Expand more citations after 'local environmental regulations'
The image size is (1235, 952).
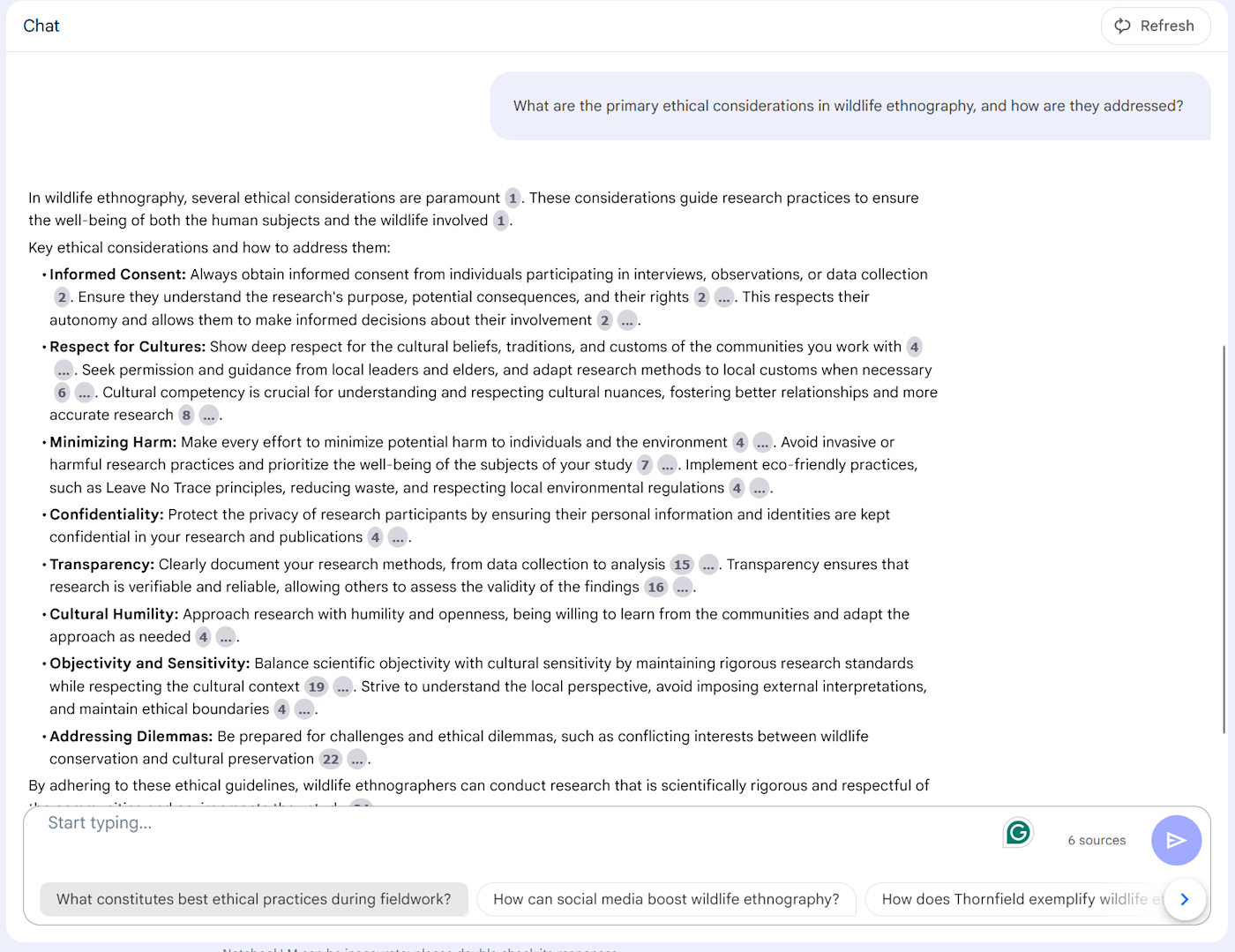(x=759, y=488)
